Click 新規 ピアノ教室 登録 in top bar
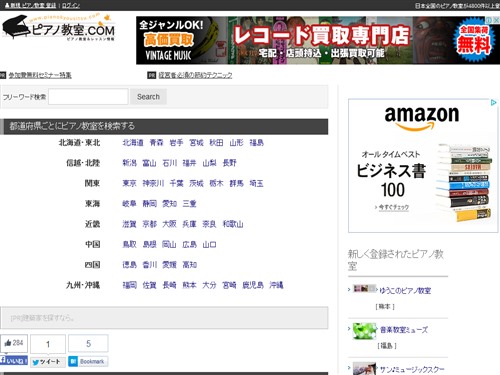Image resolution: width=500 pixels, height=375 pixels. pyautogui.click(x=30, y=6)
